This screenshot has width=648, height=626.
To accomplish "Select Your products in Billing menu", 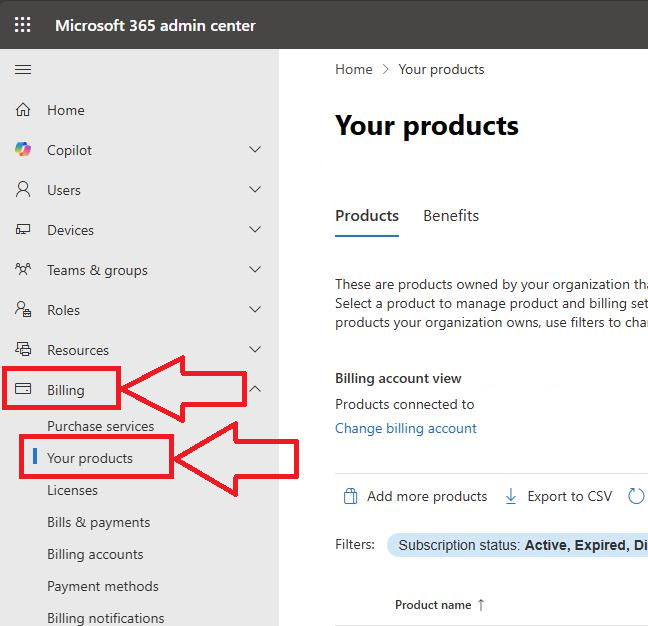I will [90, 458].
